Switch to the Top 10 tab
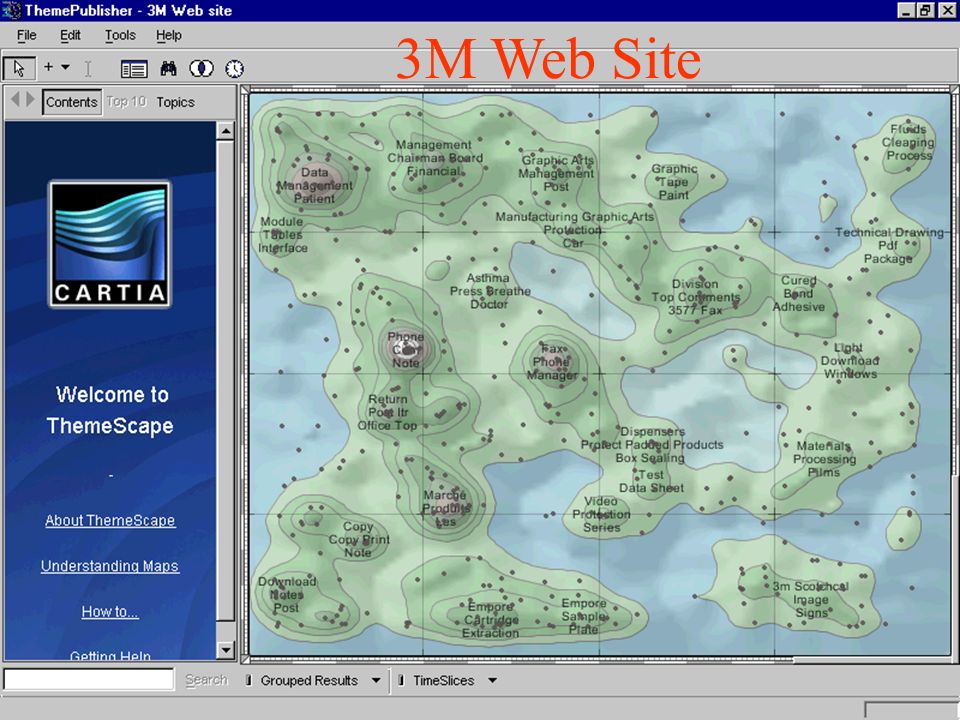The width and height of the screenshot is (960, 720). [126, 101]
